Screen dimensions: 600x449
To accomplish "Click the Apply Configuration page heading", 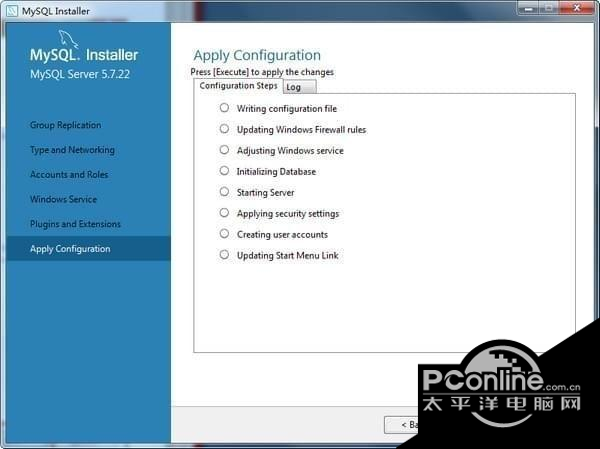I will [x=257, y=56].
